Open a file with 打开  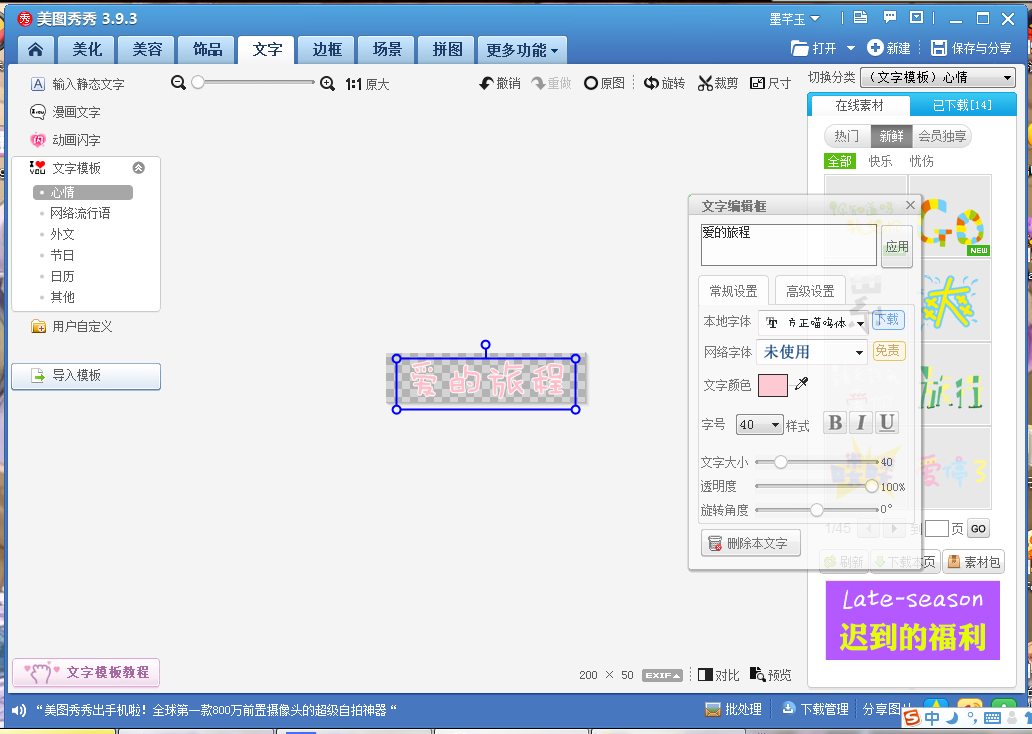[813, 48]
